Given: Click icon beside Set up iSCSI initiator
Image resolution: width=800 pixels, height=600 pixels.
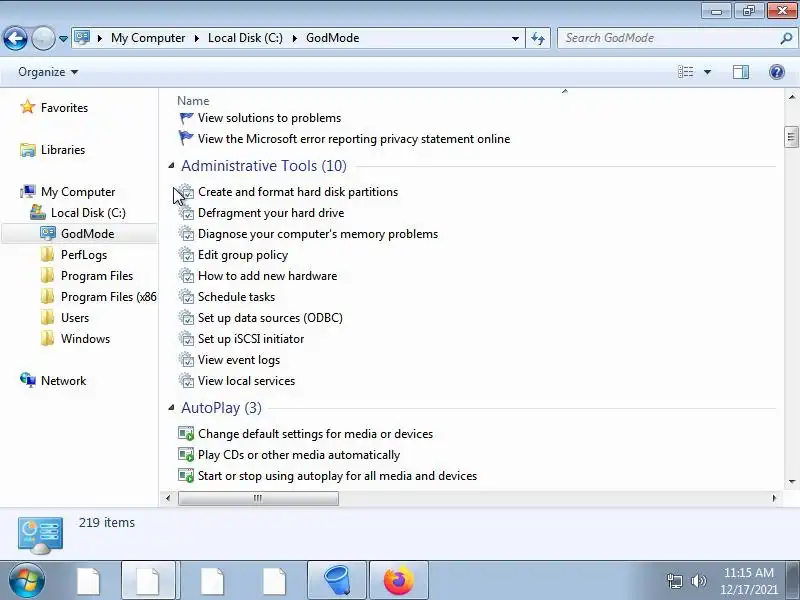Looking at the screenshot, I should (x=186, y=338).
